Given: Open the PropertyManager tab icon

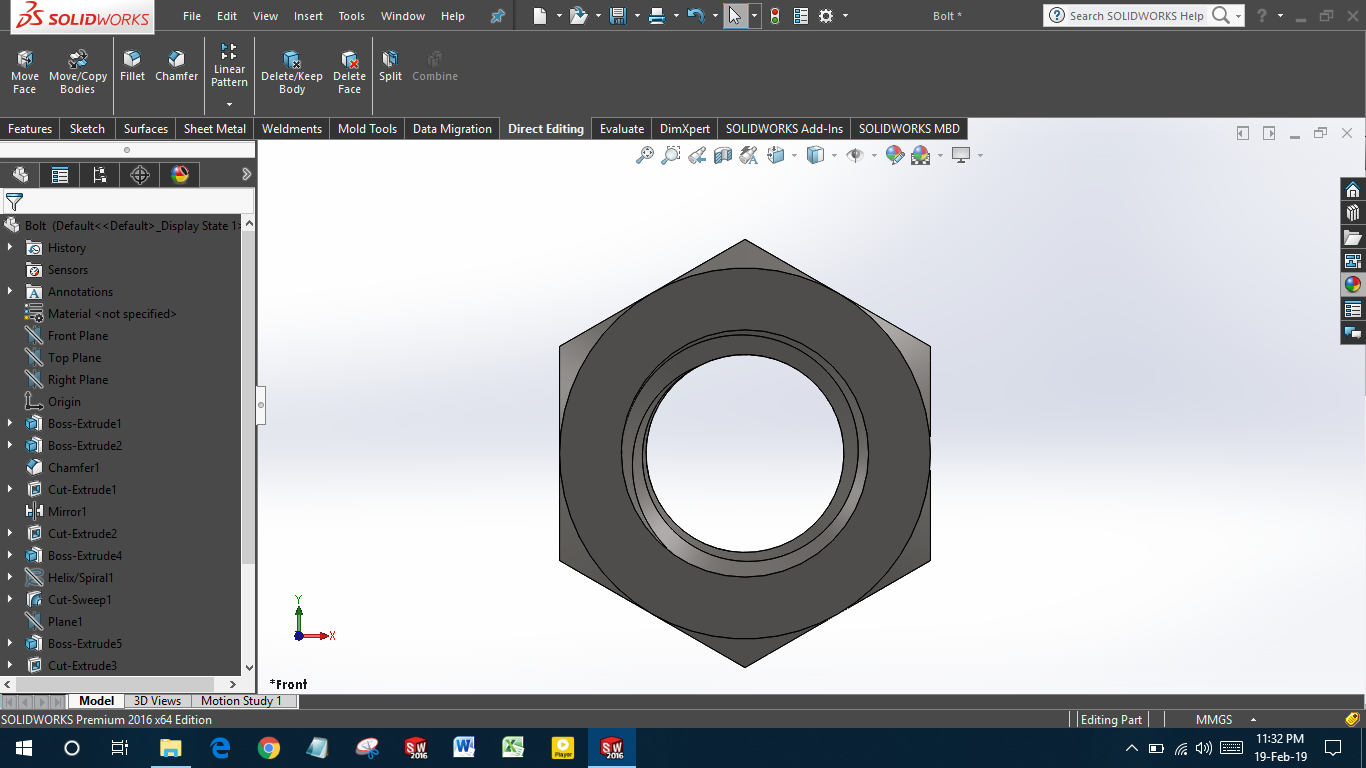Looking at the screenshot, I should (x=60, y=175).
